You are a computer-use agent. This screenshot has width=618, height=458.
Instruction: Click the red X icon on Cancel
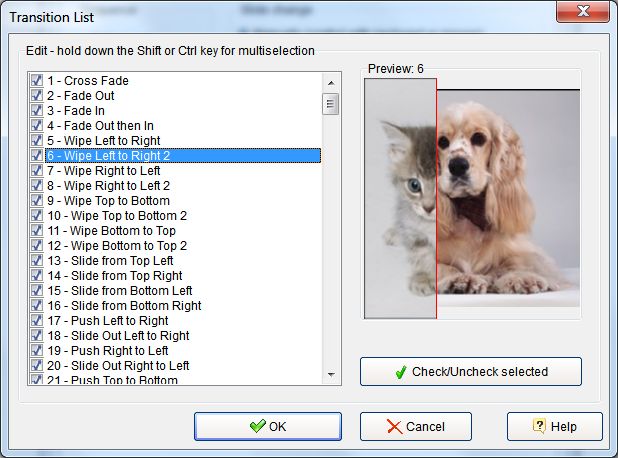394,427
